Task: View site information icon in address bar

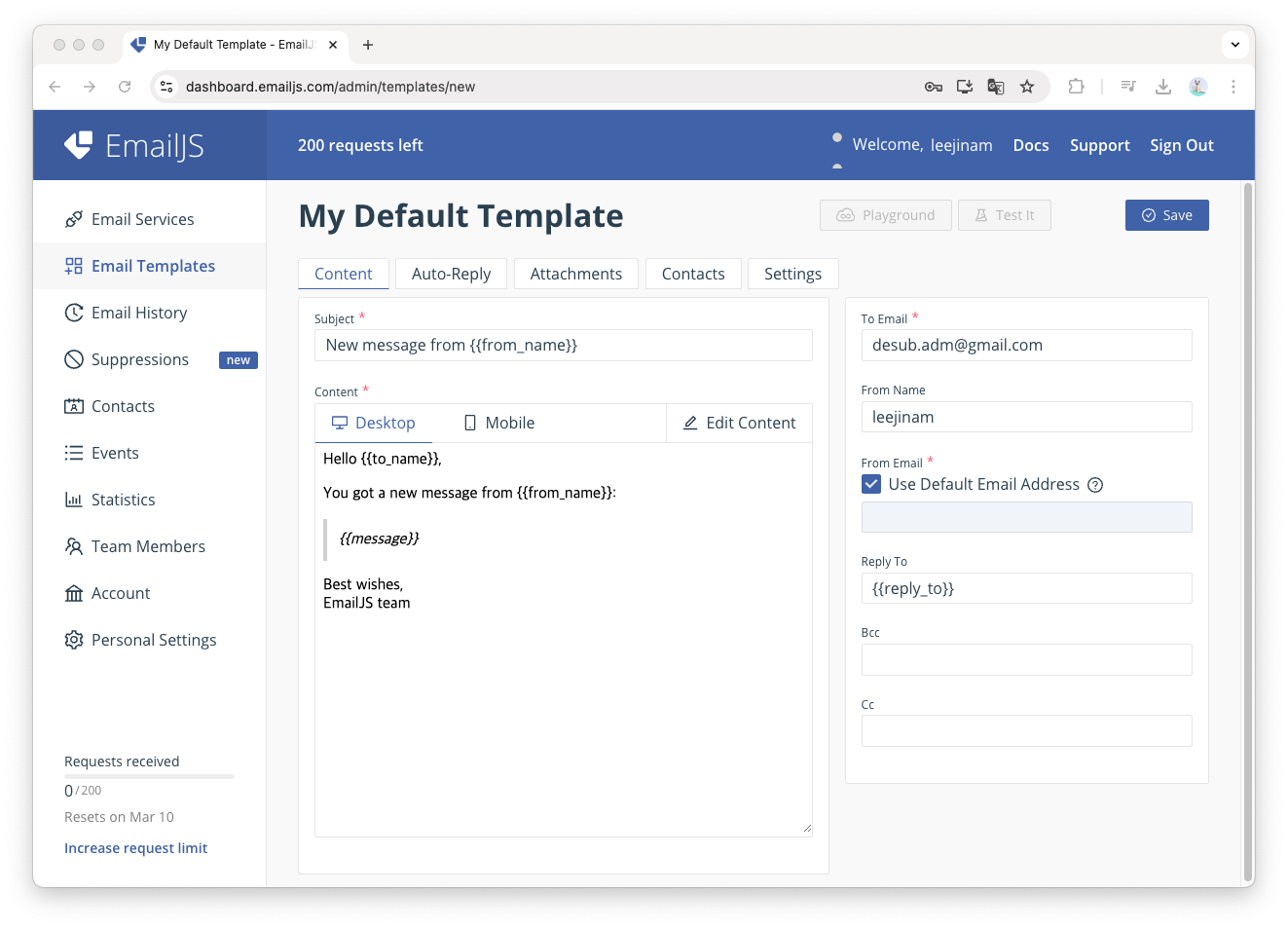Action: (x=166, y=87)
